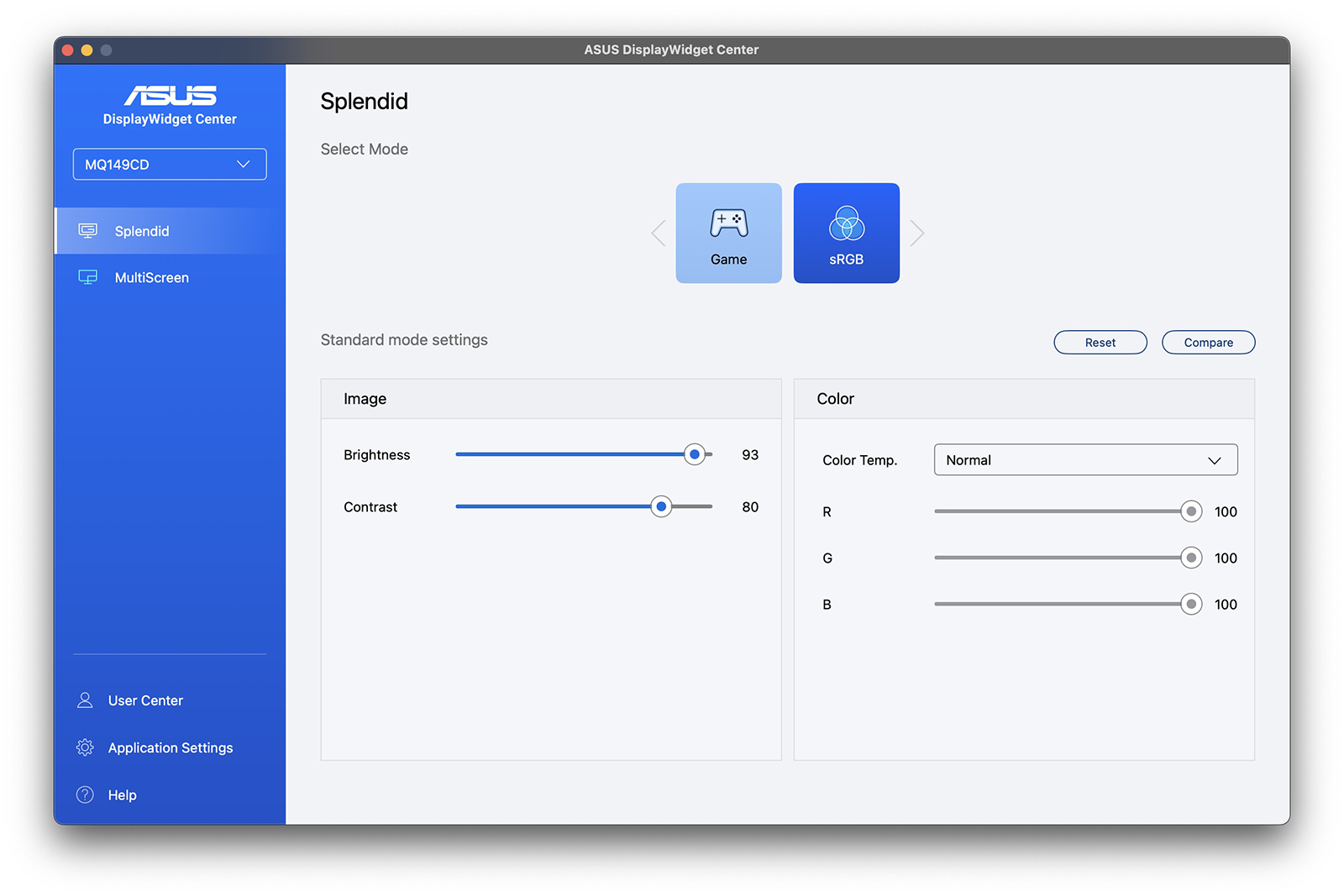The height and width of the screenshot is (896, 1344).
Task: Click the Contrast label
Action: [x=370, y=507]
